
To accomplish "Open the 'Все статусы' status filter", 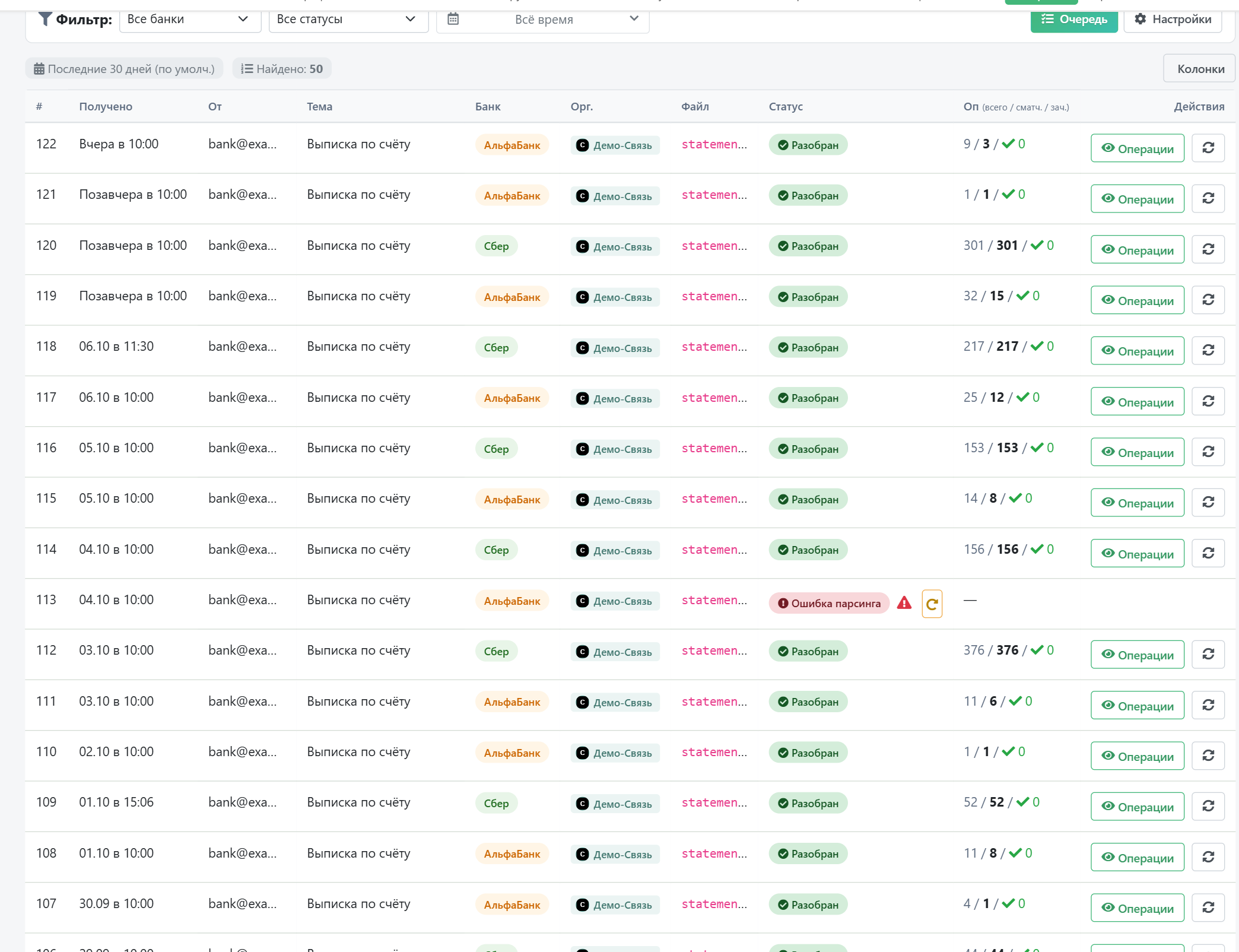I will [x=348, y=19].
